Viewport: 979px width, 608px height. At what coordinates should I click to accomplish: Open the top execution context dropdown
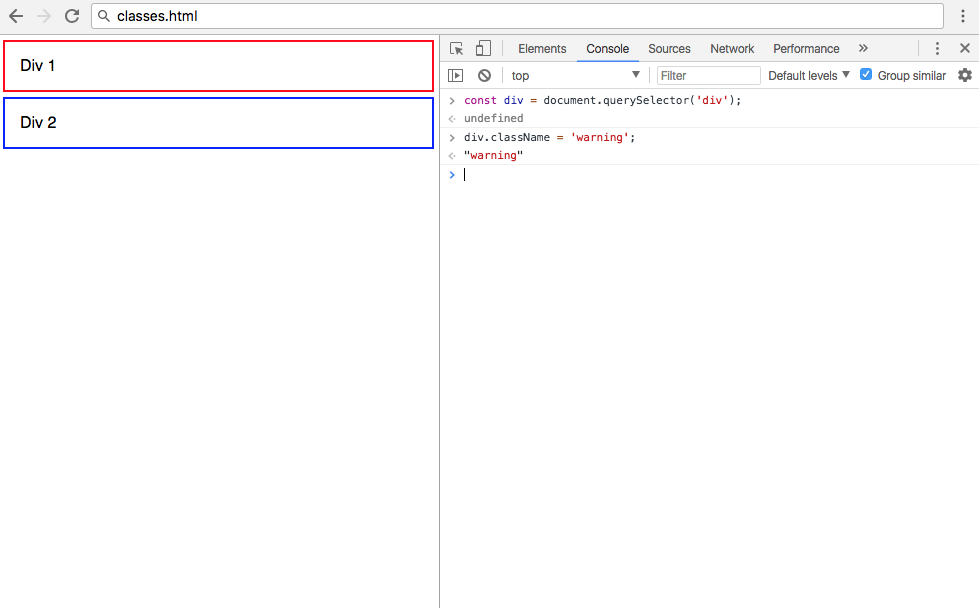[574, 75]
